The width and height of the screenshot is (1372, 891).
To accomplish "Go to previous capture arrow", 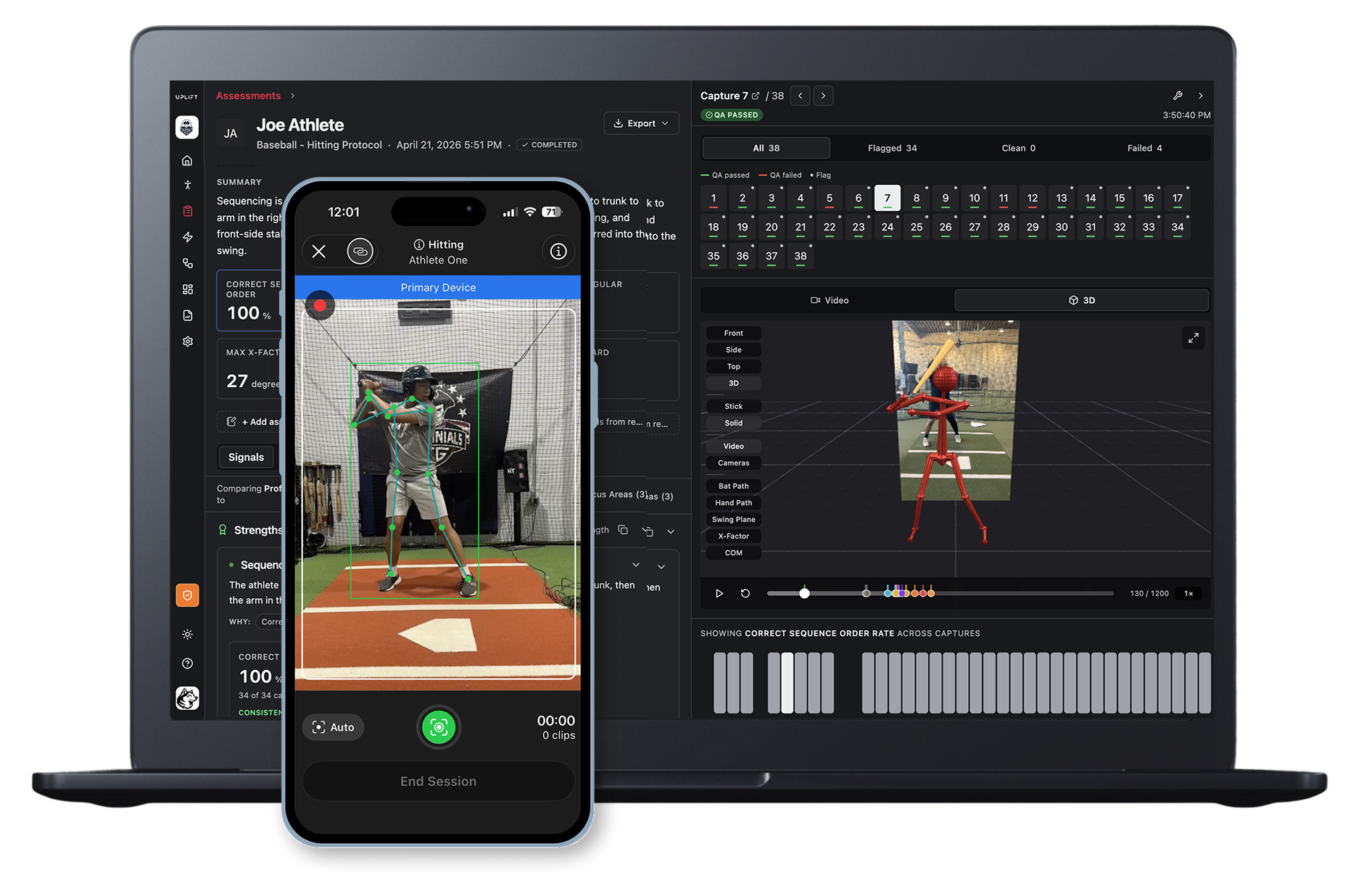I will (800, 96).
